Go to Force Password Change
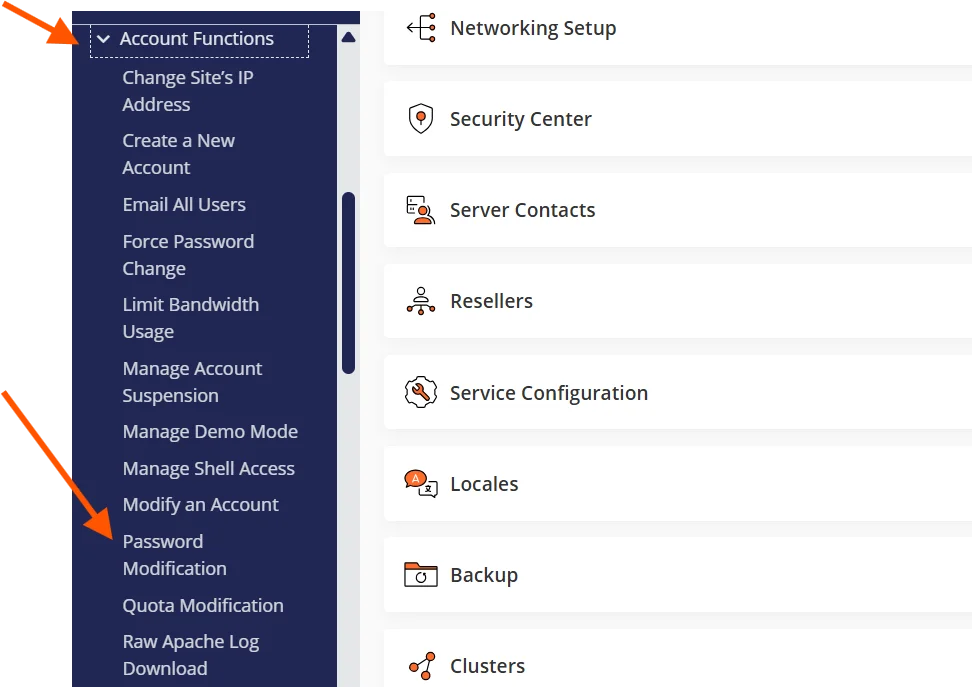972x687 pixels. (x=188, y=255)
